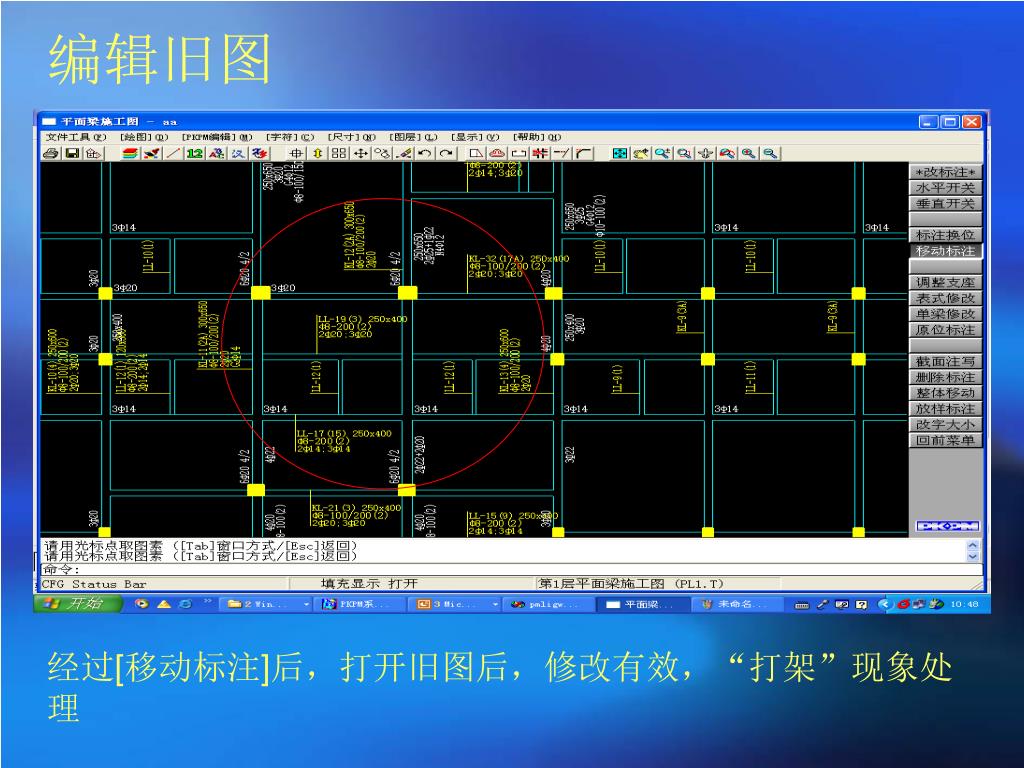Toggle the 水平开关 button
The image size is (1024, 768).
coord(945,187)
